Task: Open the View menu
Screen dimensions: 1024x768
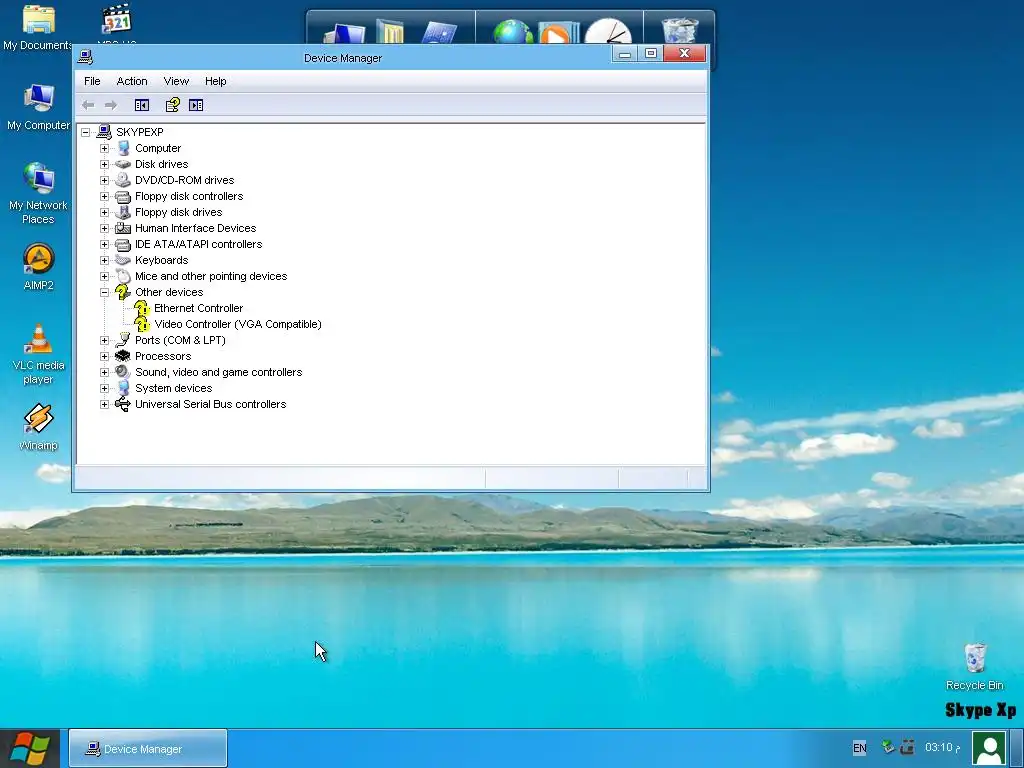Action: point(176,81)
